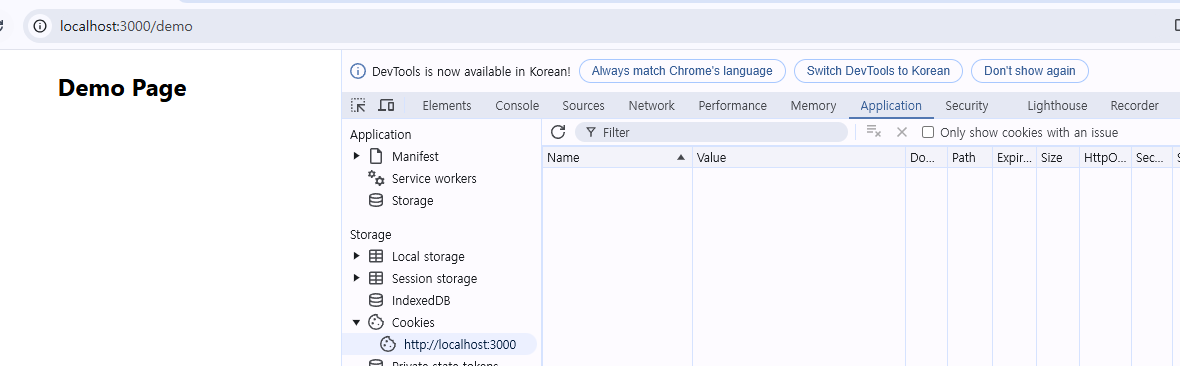The image size is (1180, 366).
Task: Open the Lighthouse tab
Action: tap(1057, 105)
